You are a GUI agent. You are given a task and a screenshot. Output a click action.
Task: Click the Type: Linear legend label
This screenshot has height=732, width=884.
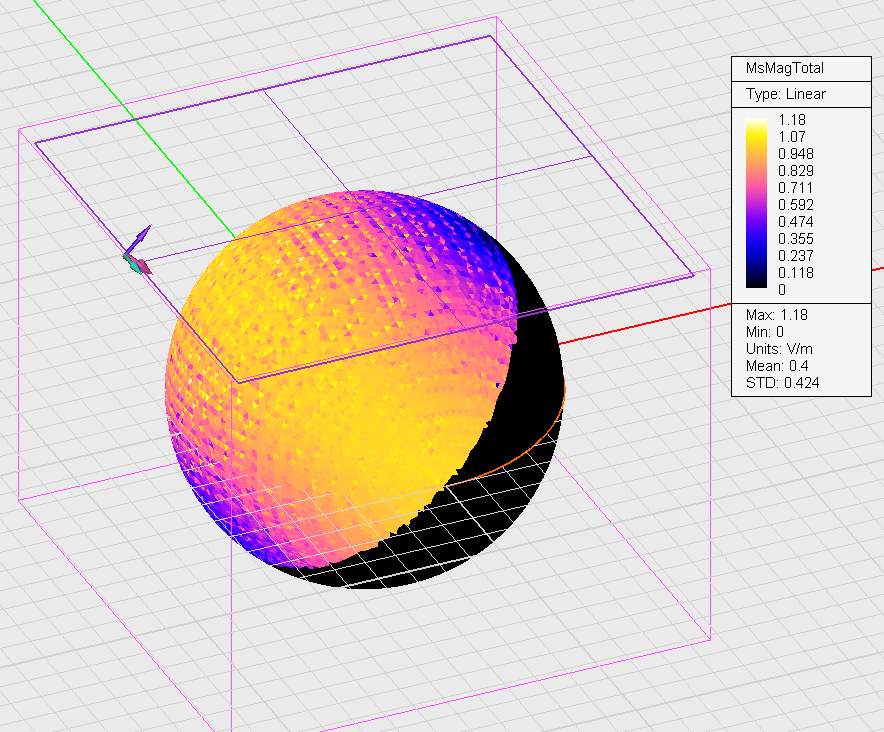click(x=785, y=94)
